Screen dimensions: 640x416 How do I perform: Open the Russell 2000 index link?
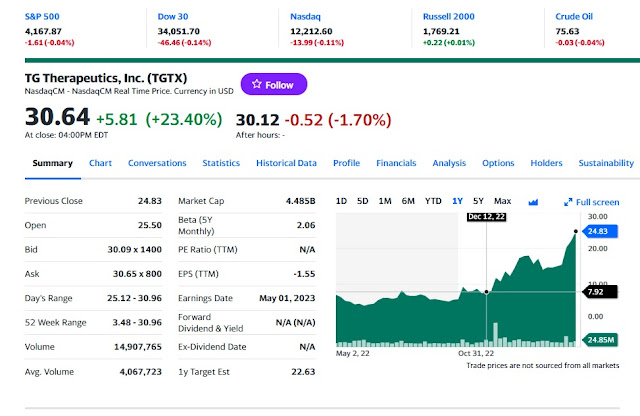click(x=449, y=16)
